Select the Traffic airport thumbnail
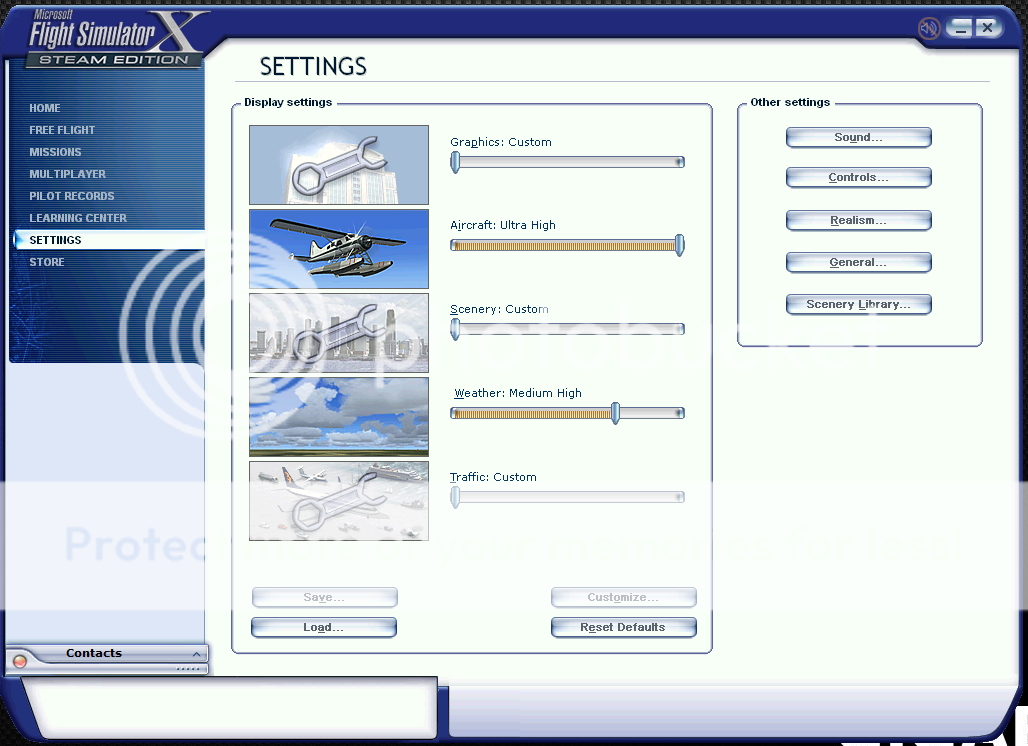This screenshot has height=746, width=1028. click(x=338, y=500)
